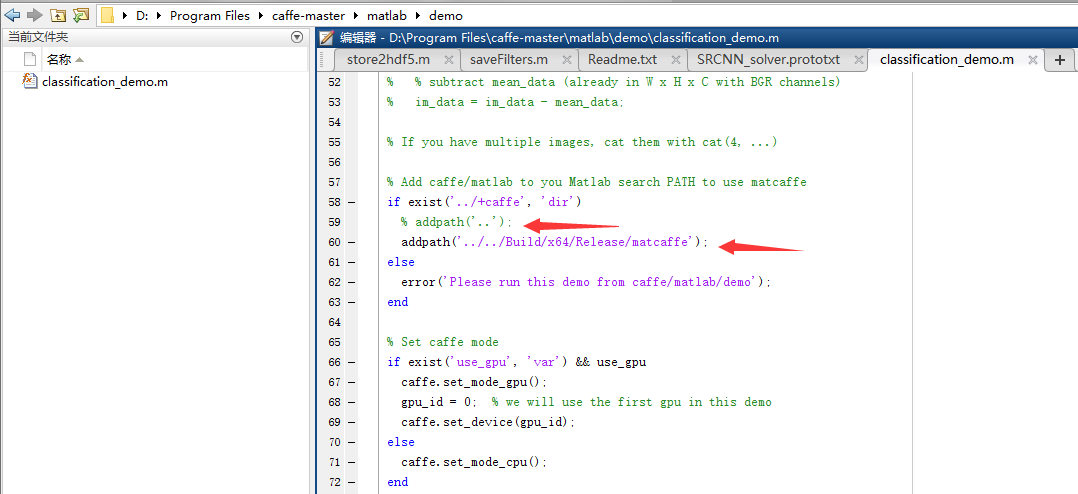Screen dimensions: 1078x494
Task: Click the demo folder path segment
Action: tap(446, 15)
